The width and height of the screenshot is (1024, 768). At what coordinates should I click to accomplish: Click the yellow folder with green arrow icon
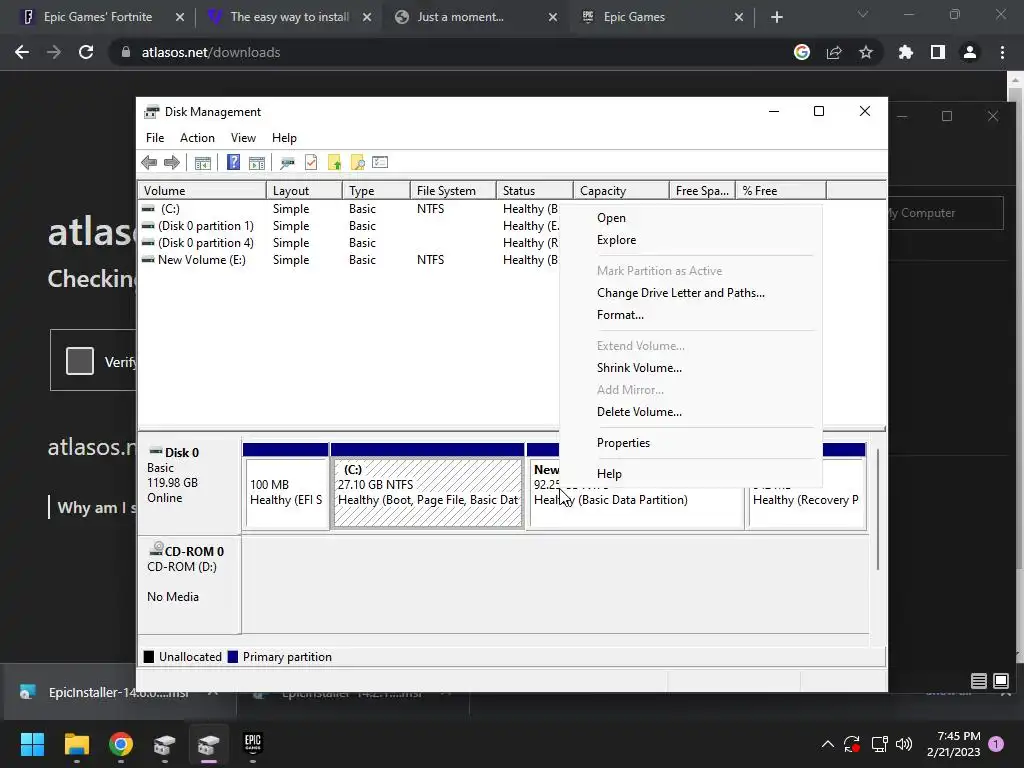[x=334, y=163]
